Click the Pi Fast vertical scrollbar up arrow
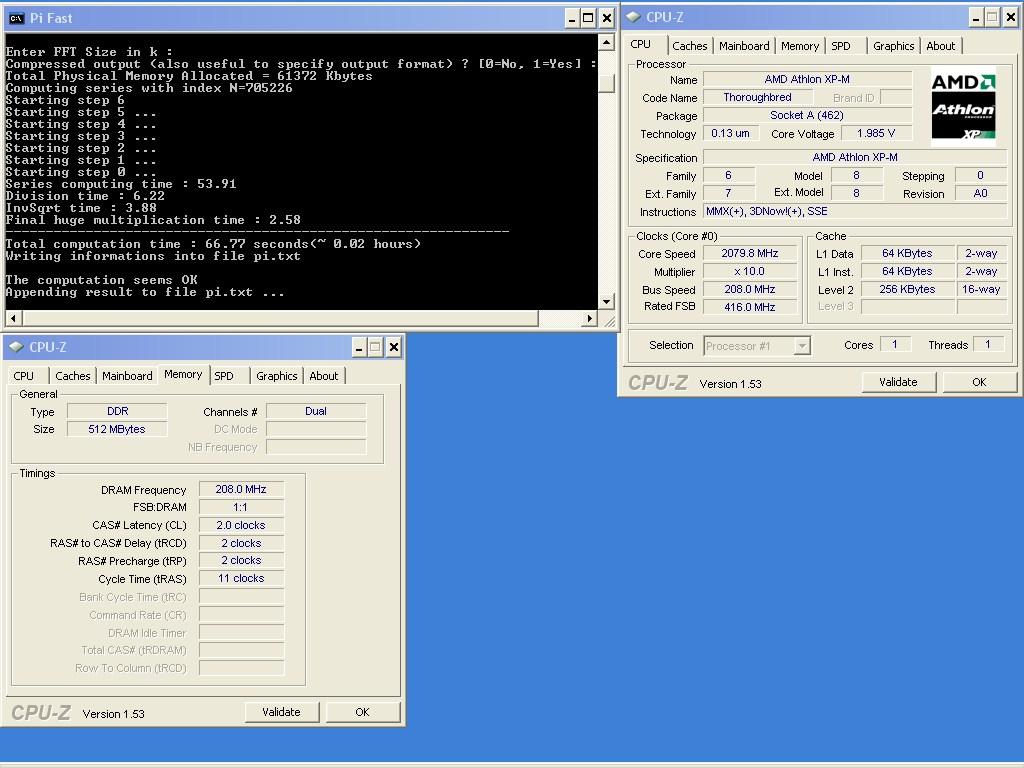 [606, 43]
